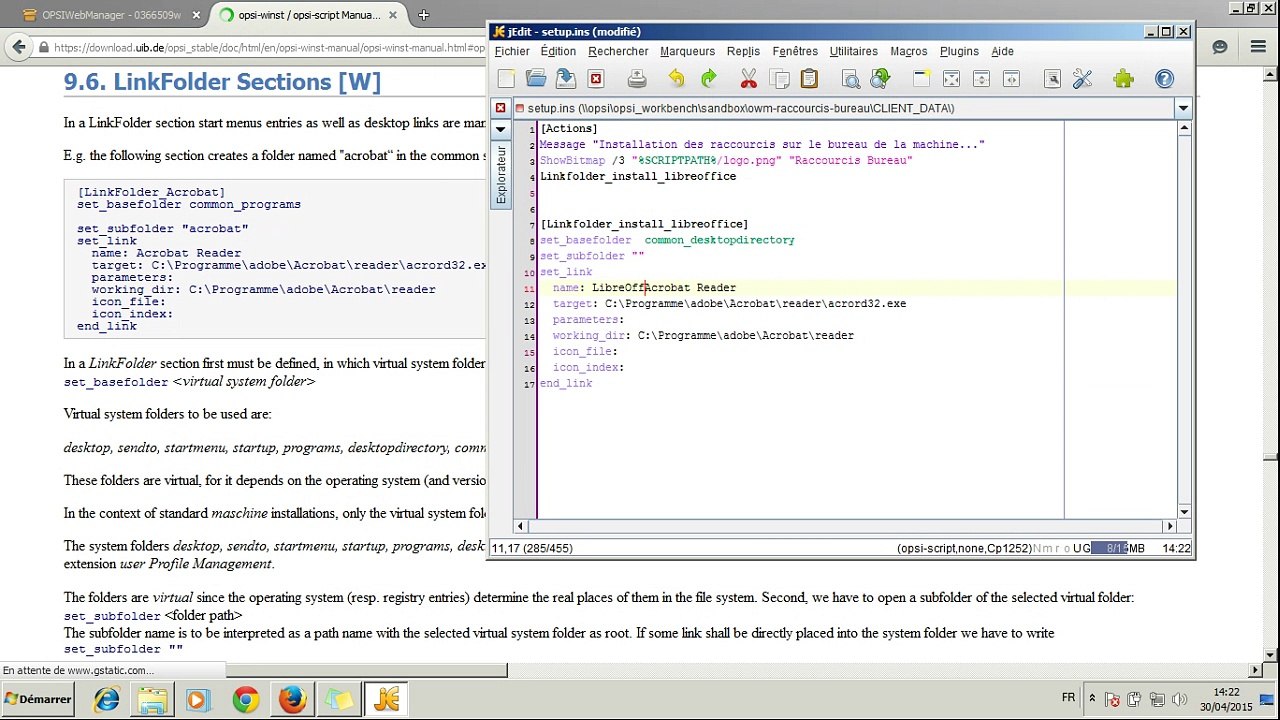
Task: Open jEdit Find dialog magnifier icon
Action: (850, 79)
